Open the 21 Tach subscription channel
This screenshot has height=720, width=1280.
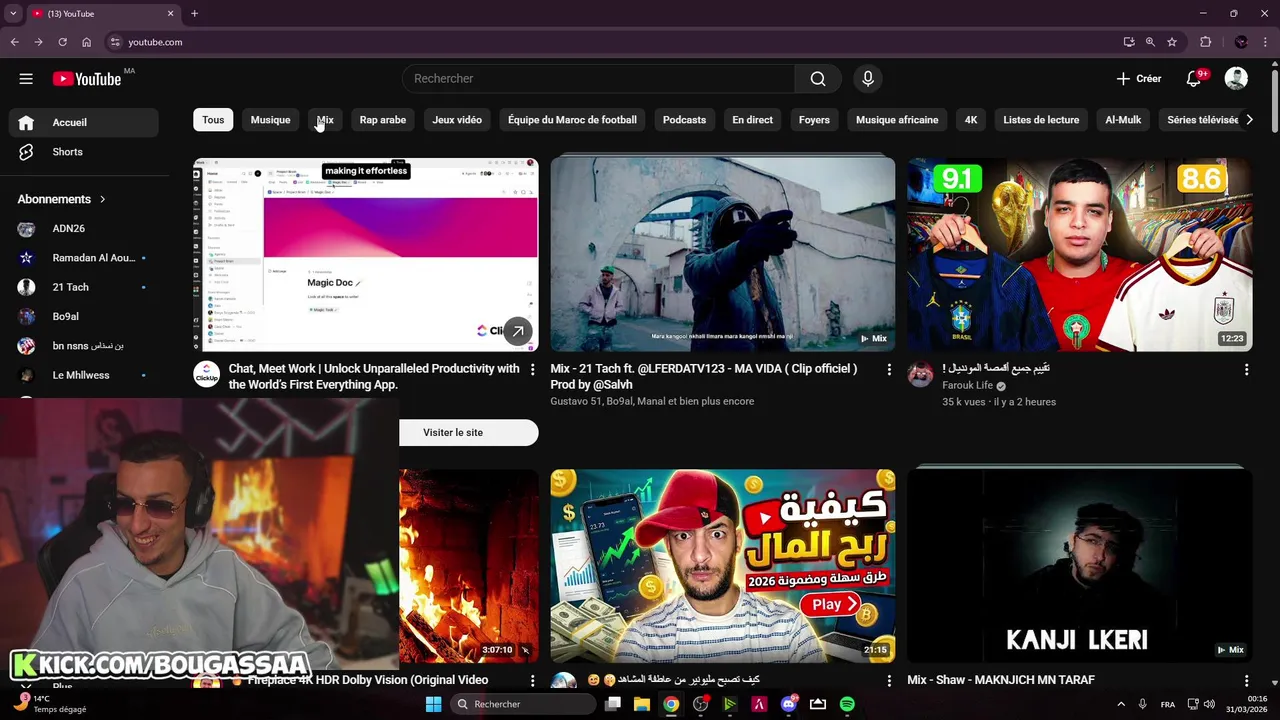(x=84, y=287)
